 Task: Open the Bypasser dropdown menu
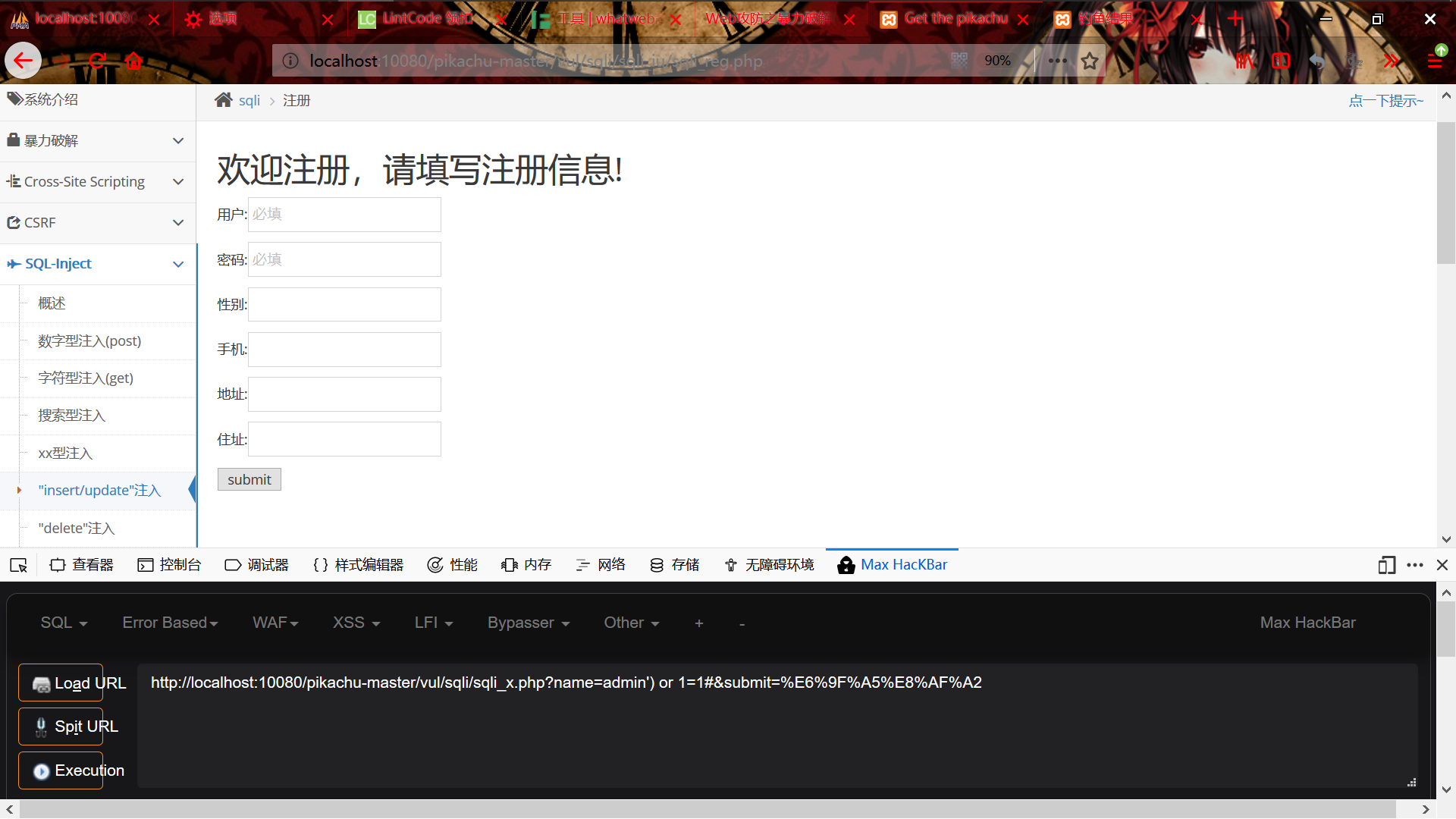[528, 623]
